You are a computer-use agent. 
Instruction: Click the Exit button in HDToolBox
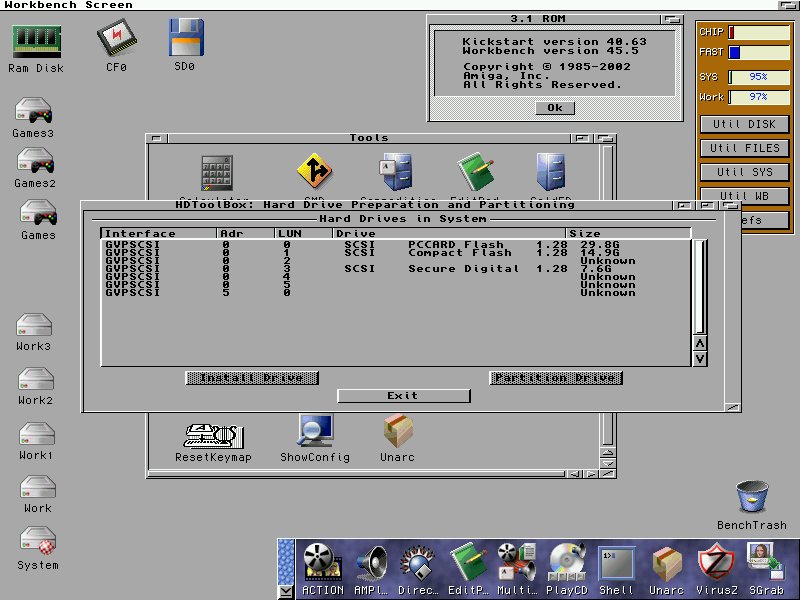point(404,396)
